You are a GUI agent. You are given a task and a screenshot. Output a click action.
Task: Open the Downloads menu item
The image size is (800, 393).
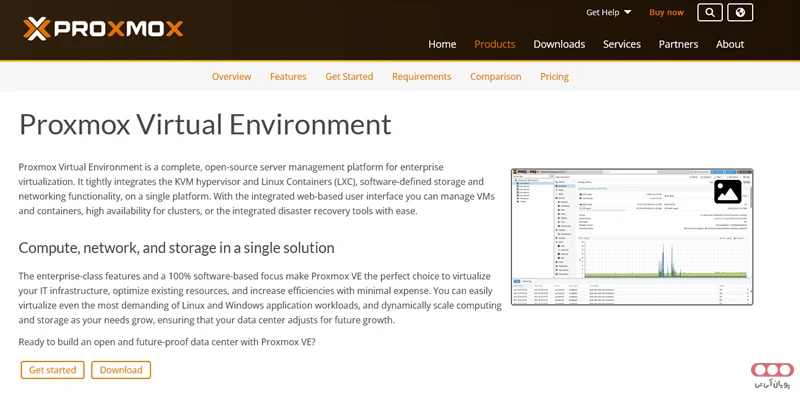[559, 44]
